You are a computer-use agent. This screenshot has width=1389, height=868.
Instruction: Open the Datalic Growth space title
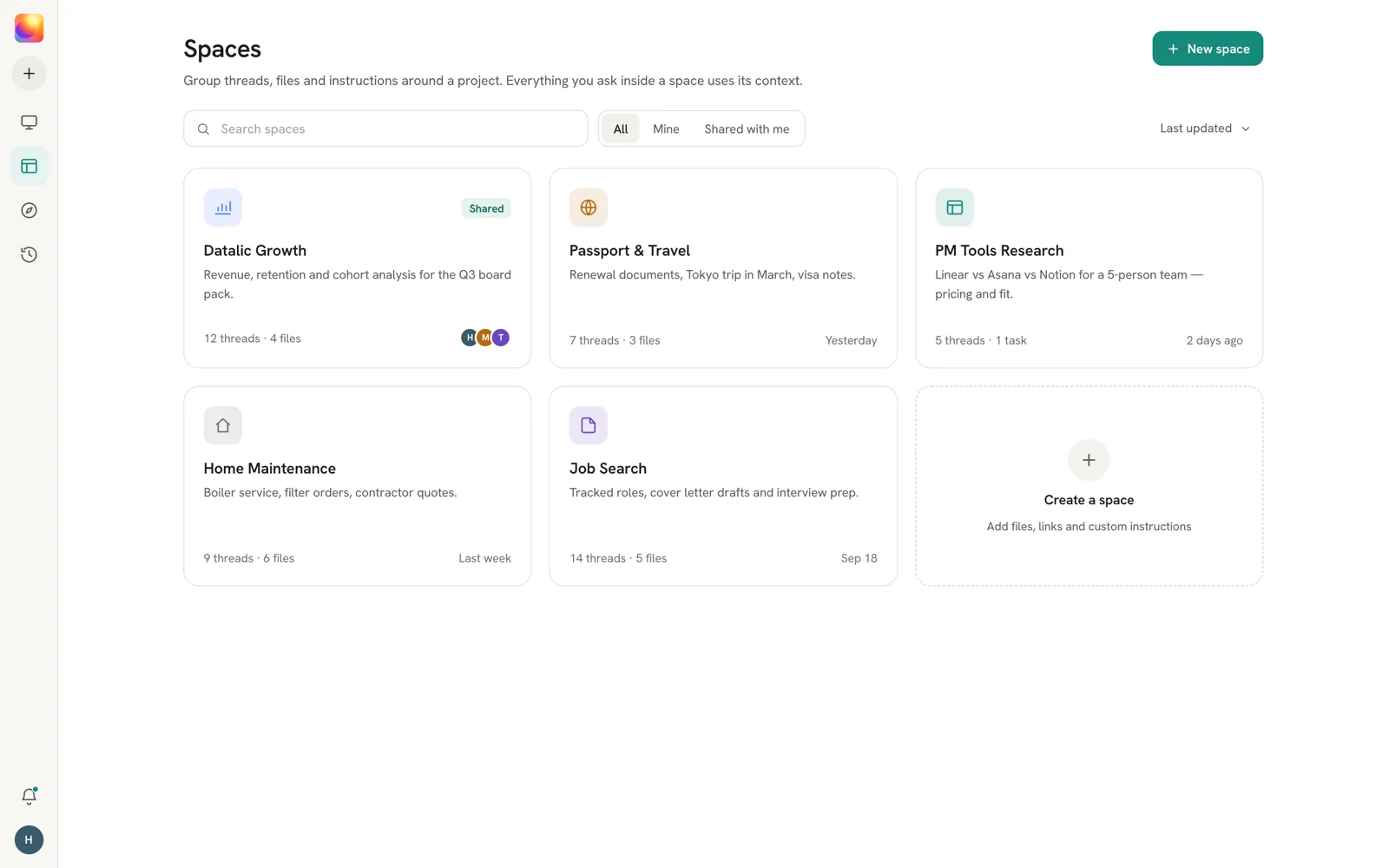(x=255, y=251)
